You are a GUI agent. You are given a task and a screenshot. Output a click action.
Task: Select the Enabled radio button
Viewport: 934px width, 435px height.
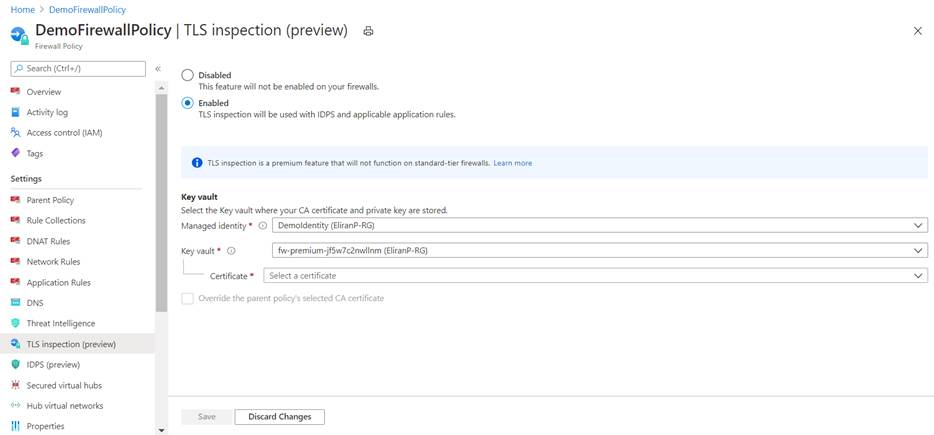187,103
